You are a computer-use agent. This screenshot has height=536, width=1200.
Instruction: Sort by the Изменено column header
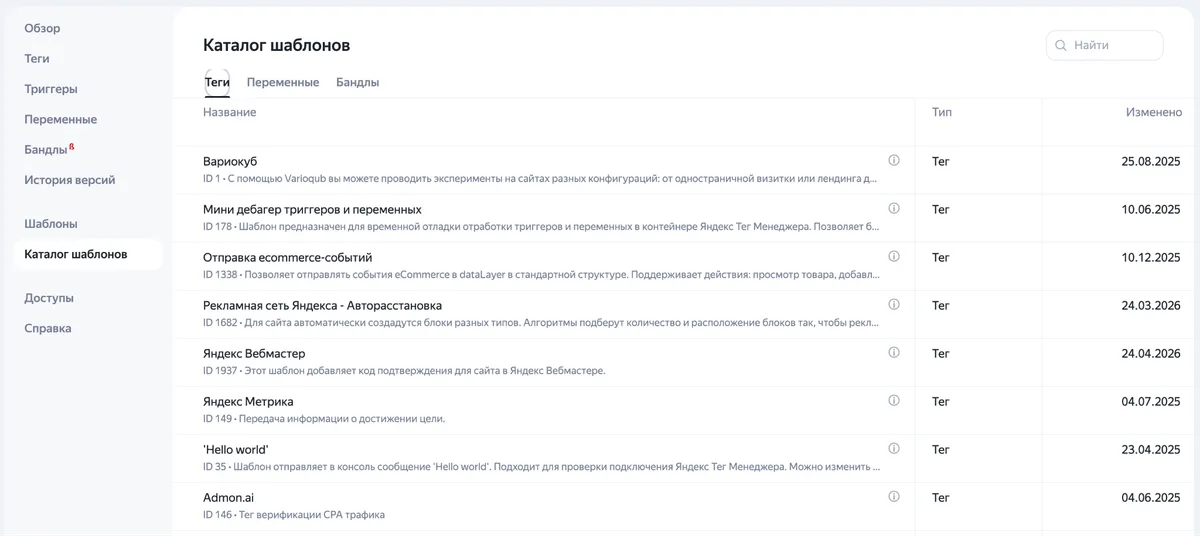coord(1154,112)
